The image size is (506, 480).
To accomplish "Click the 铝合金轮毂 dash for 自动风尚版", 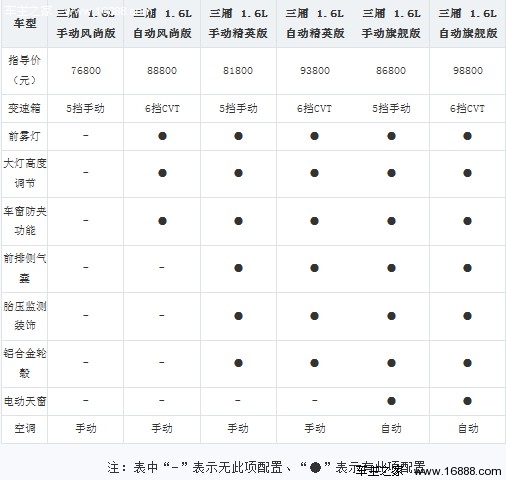I will 162,362.
